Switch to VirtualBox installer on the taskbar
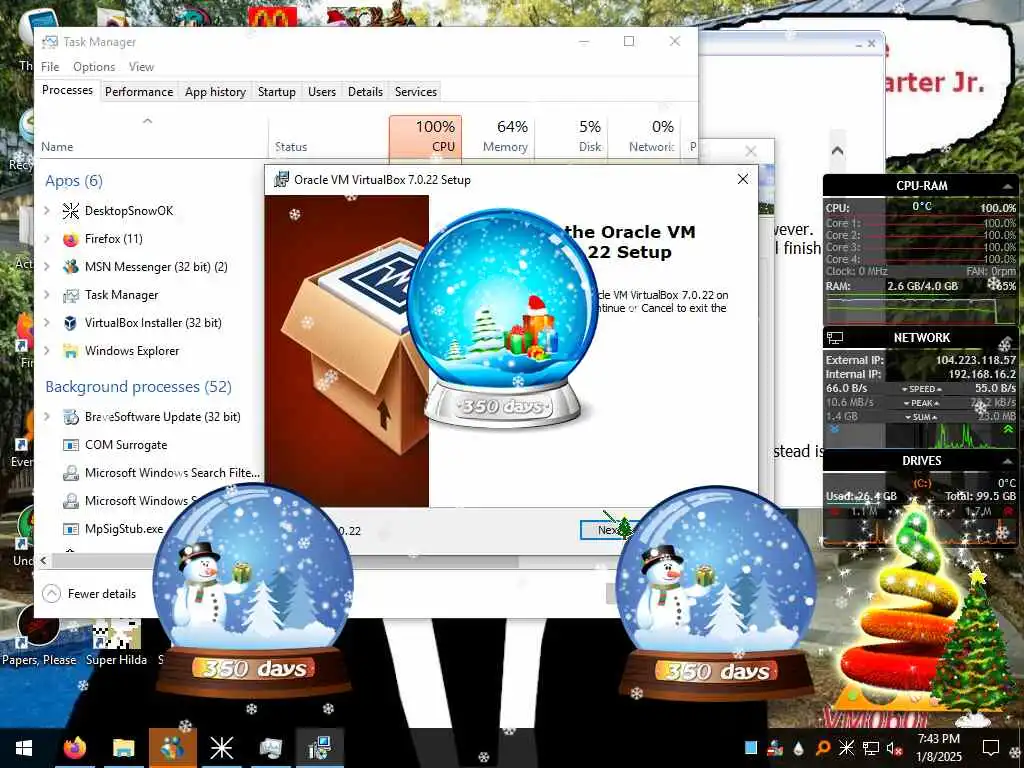This screenshot has width=1024, height=768. 319,748
